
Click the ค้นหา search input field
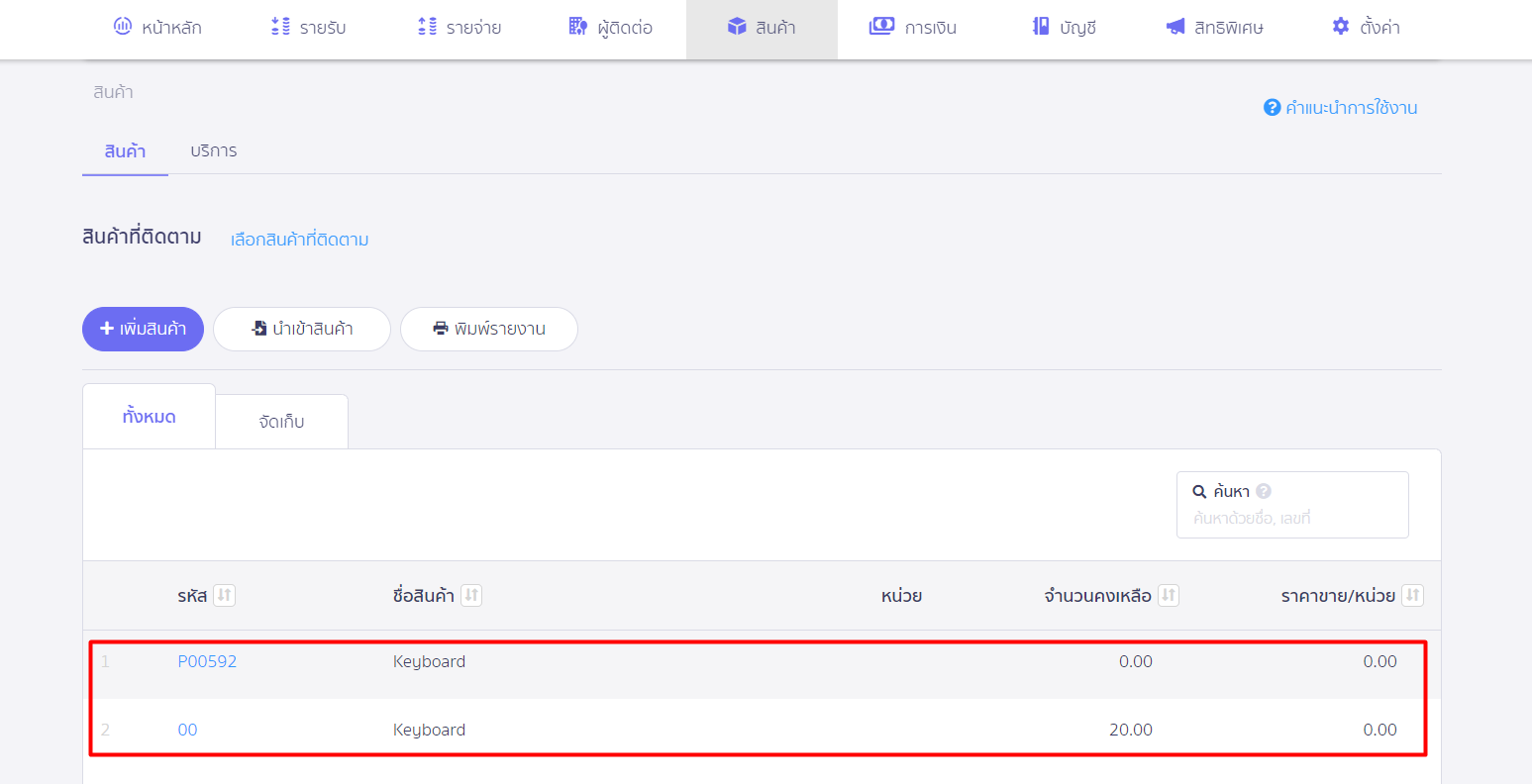coord(1291,518)
